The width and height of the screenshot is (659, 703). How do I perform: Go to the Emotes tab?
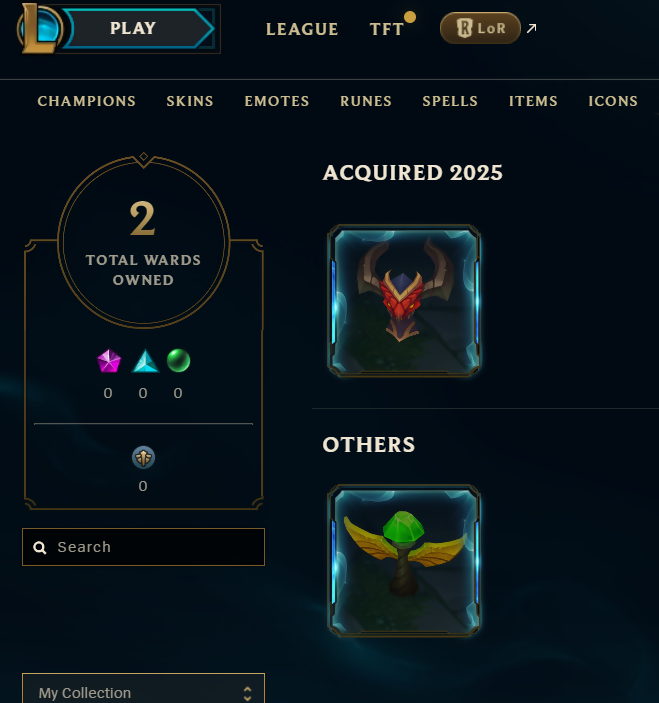[x=277, y=101]
